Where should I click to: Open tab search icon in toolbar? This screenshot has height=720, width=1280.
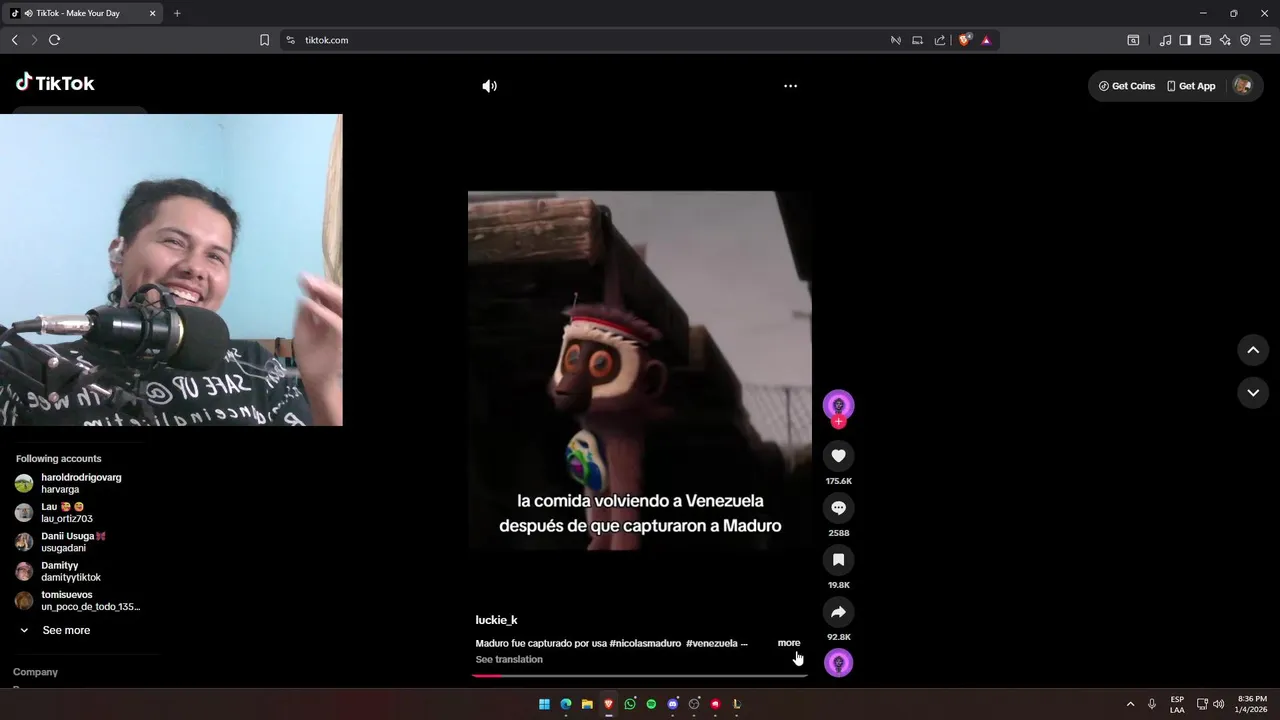[1133, 40]
